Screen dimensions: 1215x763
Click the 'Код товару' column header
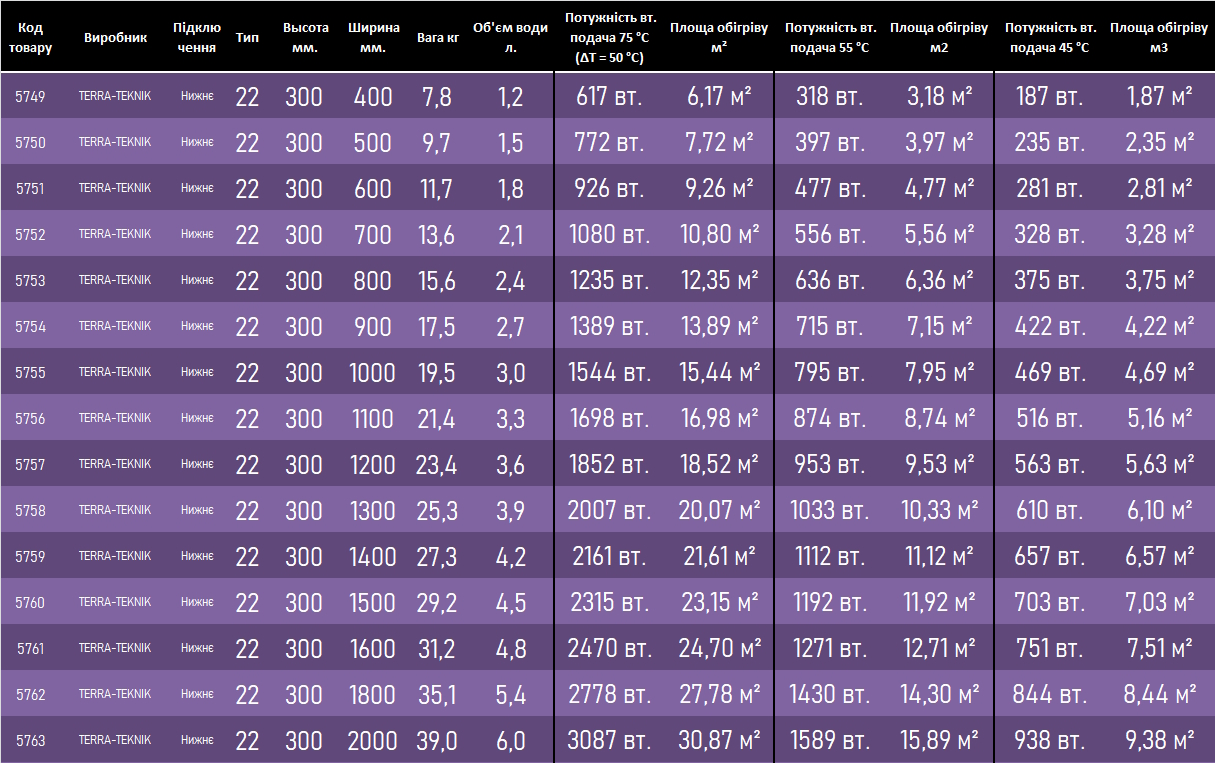(x=30, y=37)
